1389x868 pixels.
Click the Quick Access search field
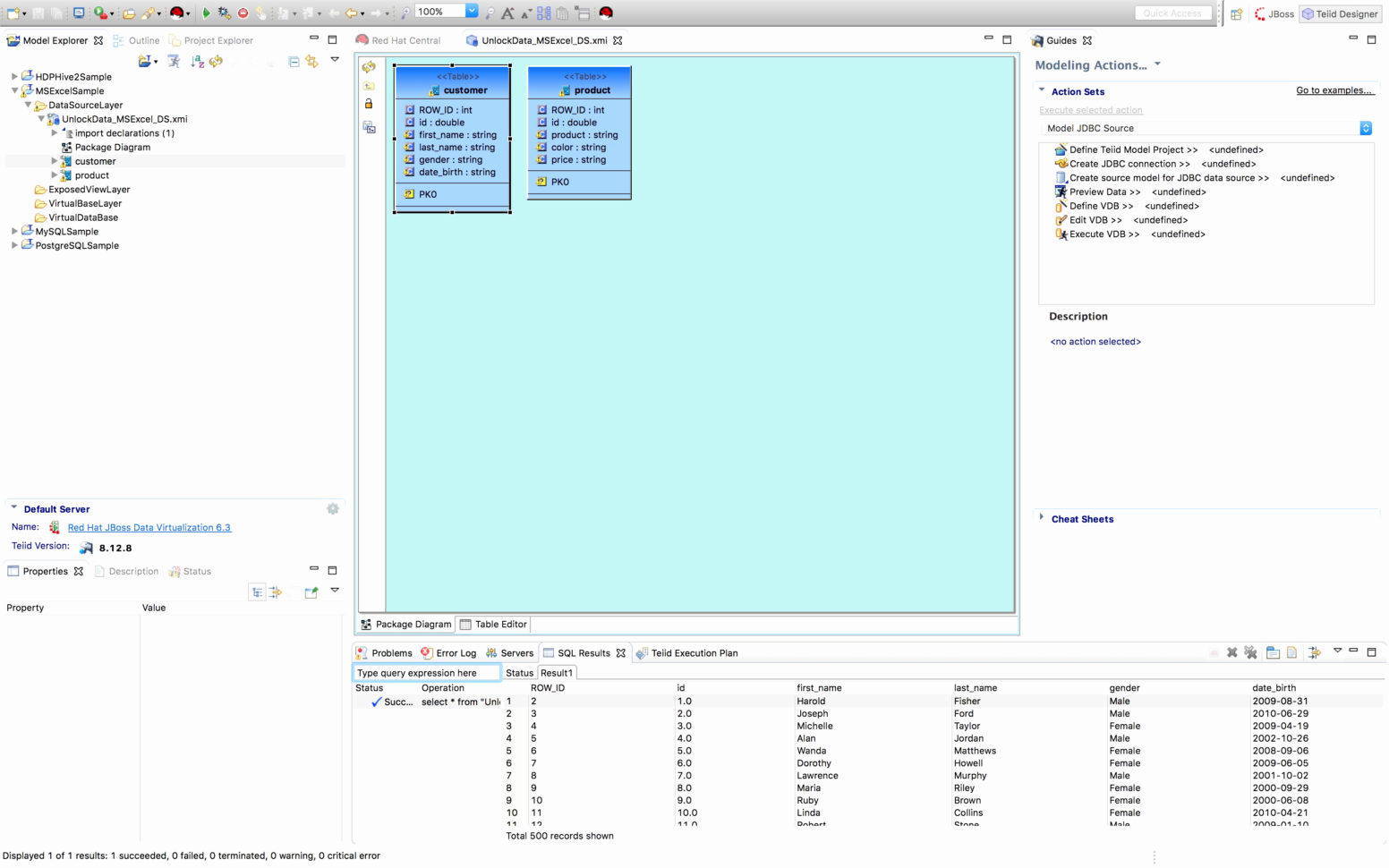pos(1173,13)
